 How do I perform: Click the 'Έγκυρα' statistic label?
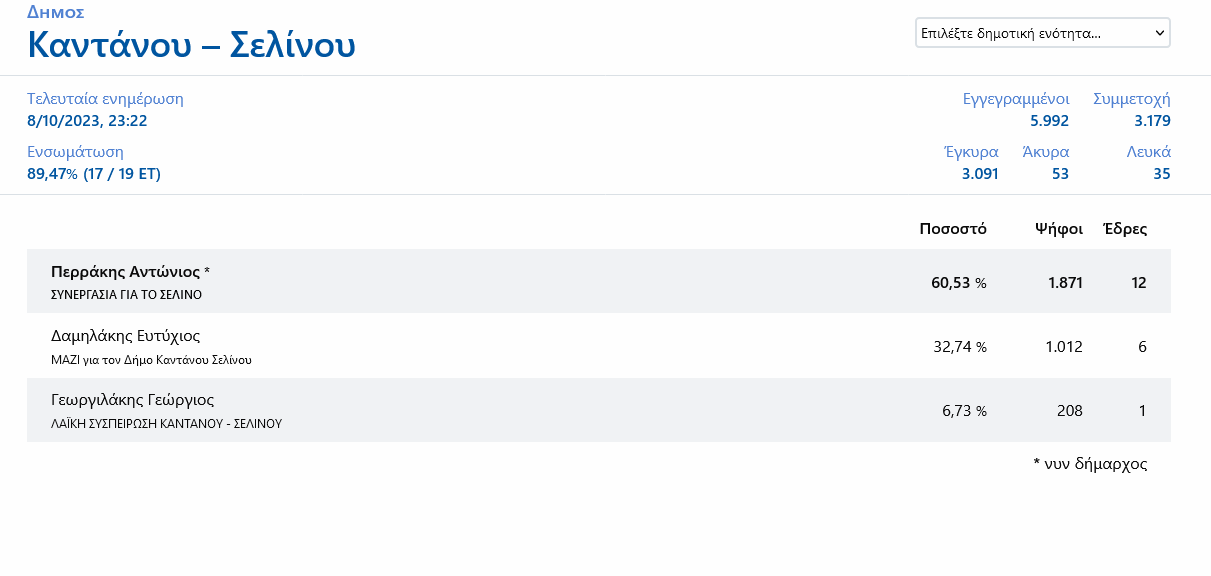point(971,152)
